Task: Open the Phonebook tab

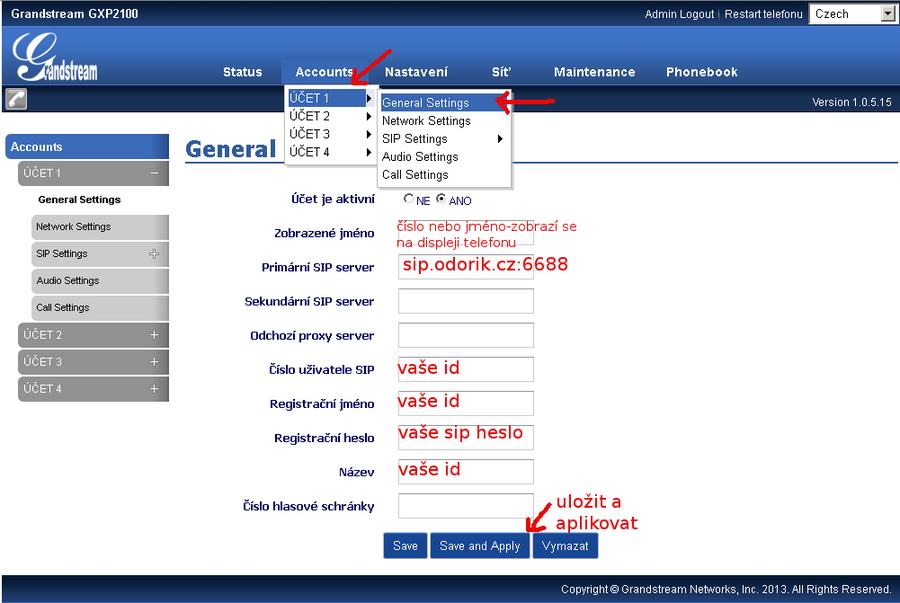Action: (x=701, y=72)
